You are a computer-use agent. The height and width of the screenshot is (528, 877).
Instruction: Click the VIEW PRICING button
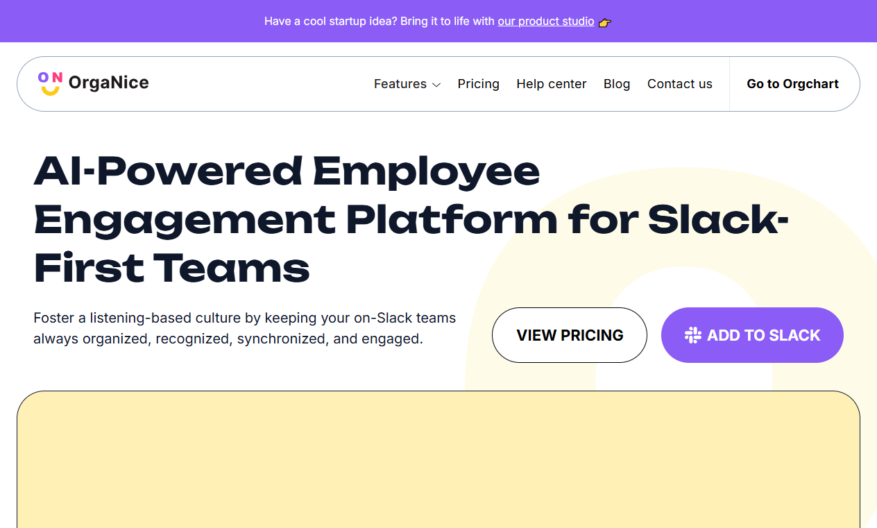569,335
